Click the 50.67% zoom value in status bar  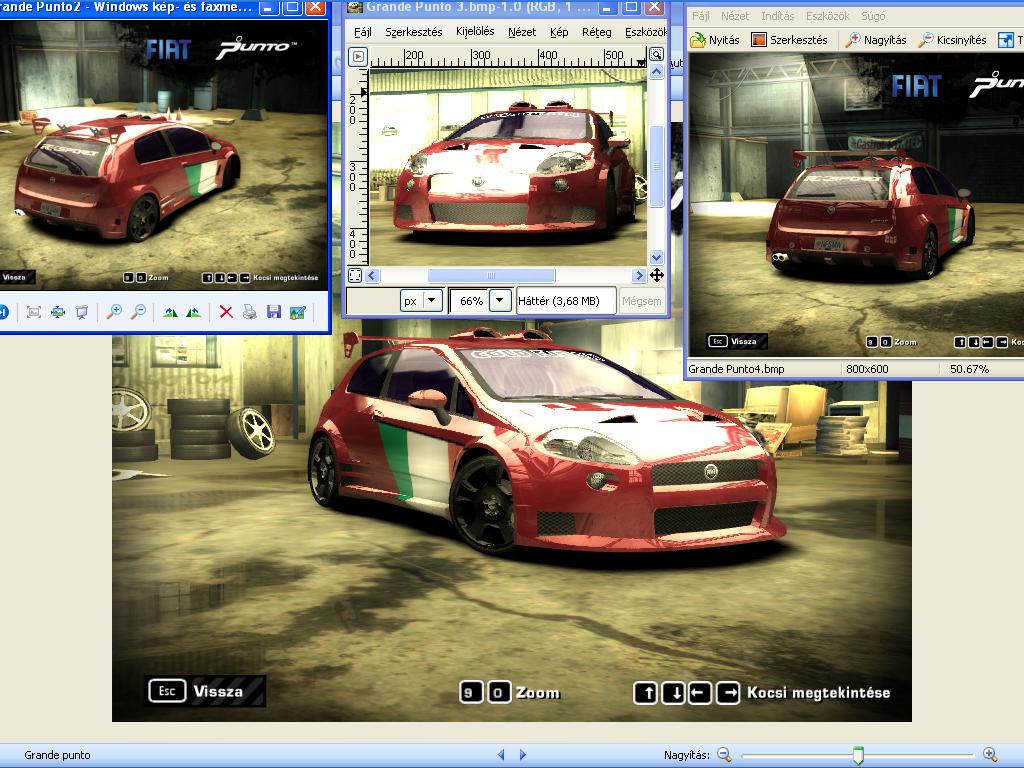tap(969, 369)
